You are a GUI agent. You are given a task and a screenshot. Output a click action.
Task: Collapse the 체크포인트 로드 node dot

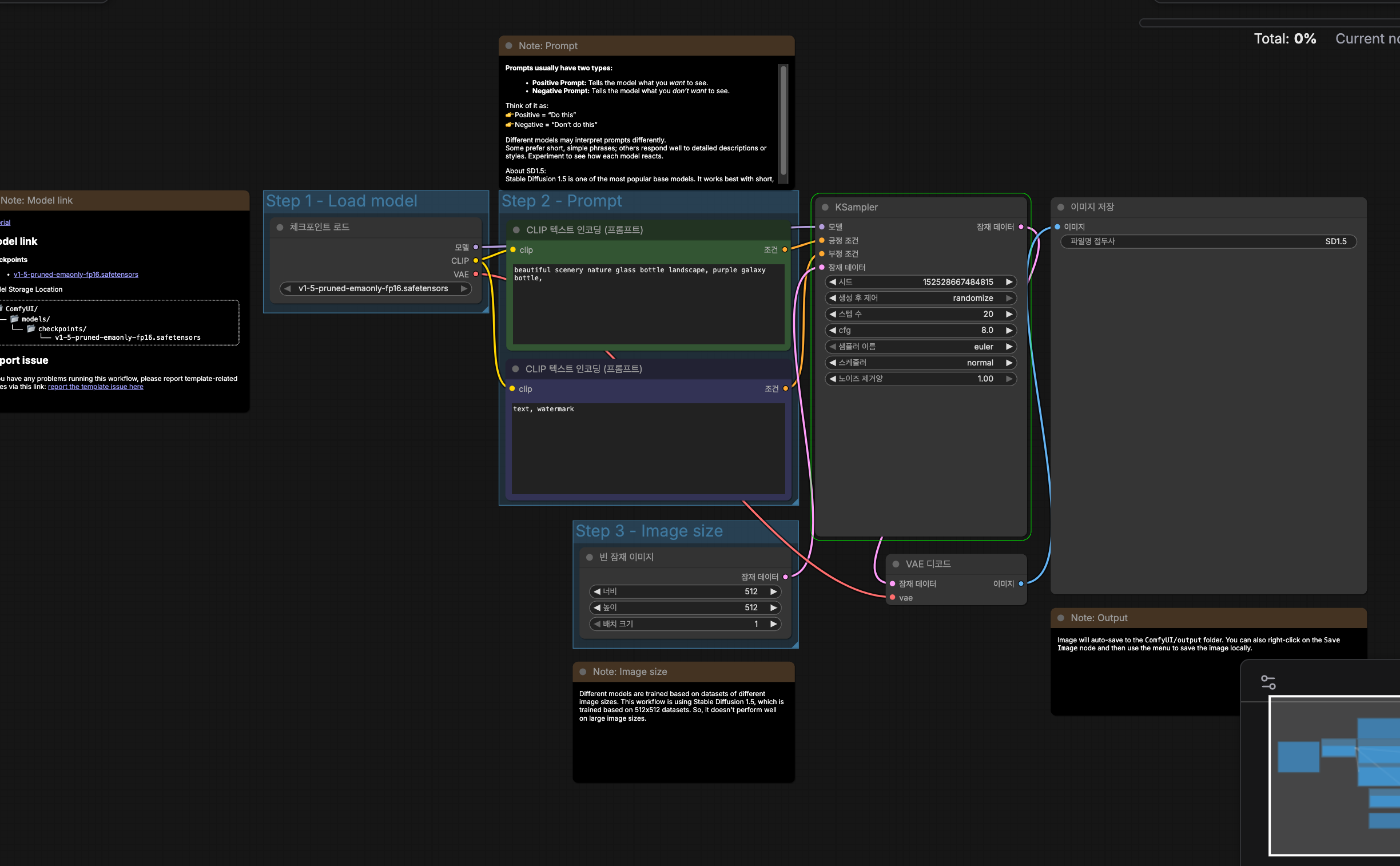click(280, 228)
